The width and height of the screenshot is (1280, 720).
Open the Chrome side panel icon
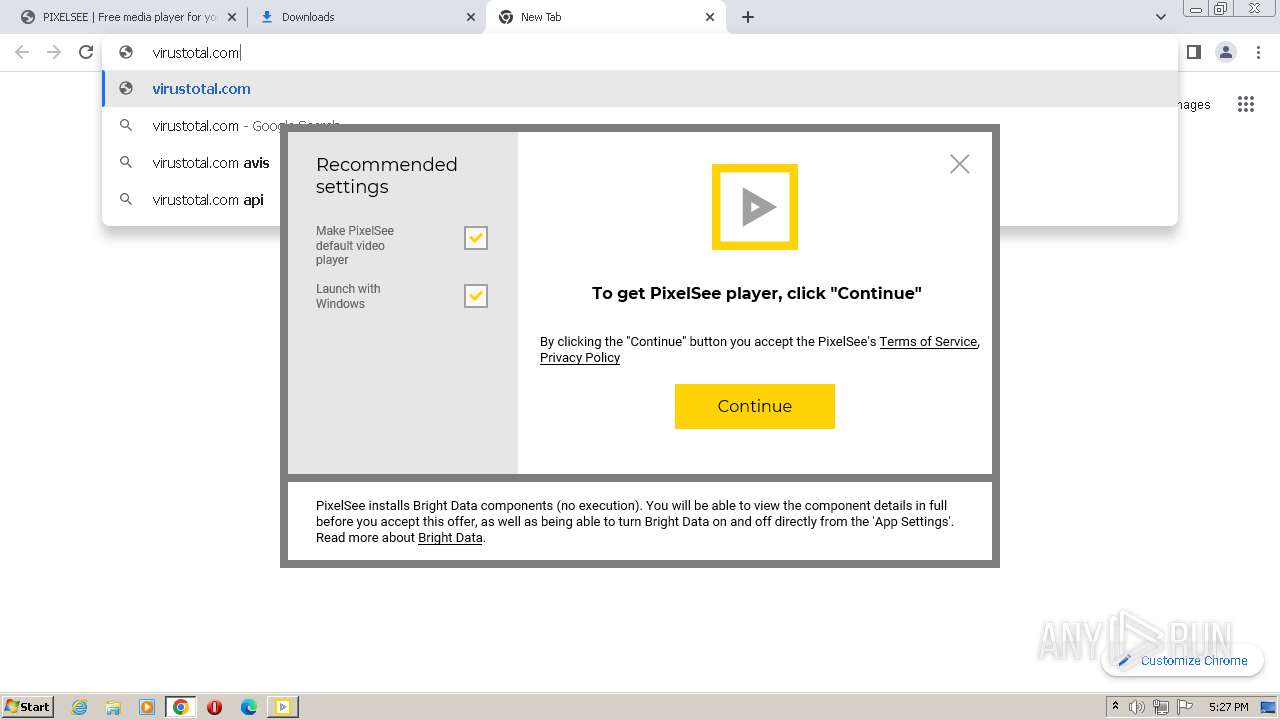coord(1193,52)
